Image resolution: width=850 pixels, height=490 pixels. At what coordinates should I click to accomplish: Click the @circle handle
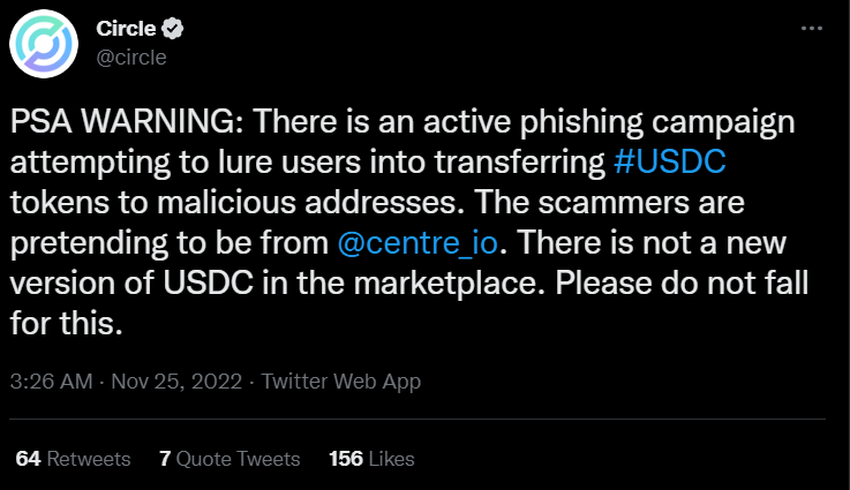[131, 56]
